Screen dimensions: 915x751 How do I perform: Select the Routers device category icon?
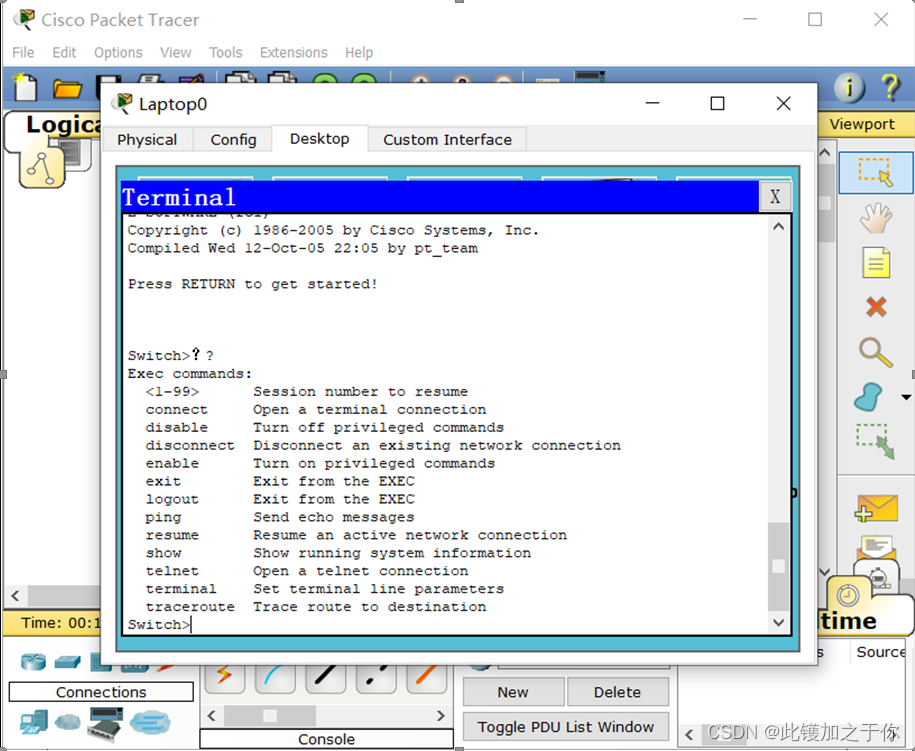pos(33,662)
